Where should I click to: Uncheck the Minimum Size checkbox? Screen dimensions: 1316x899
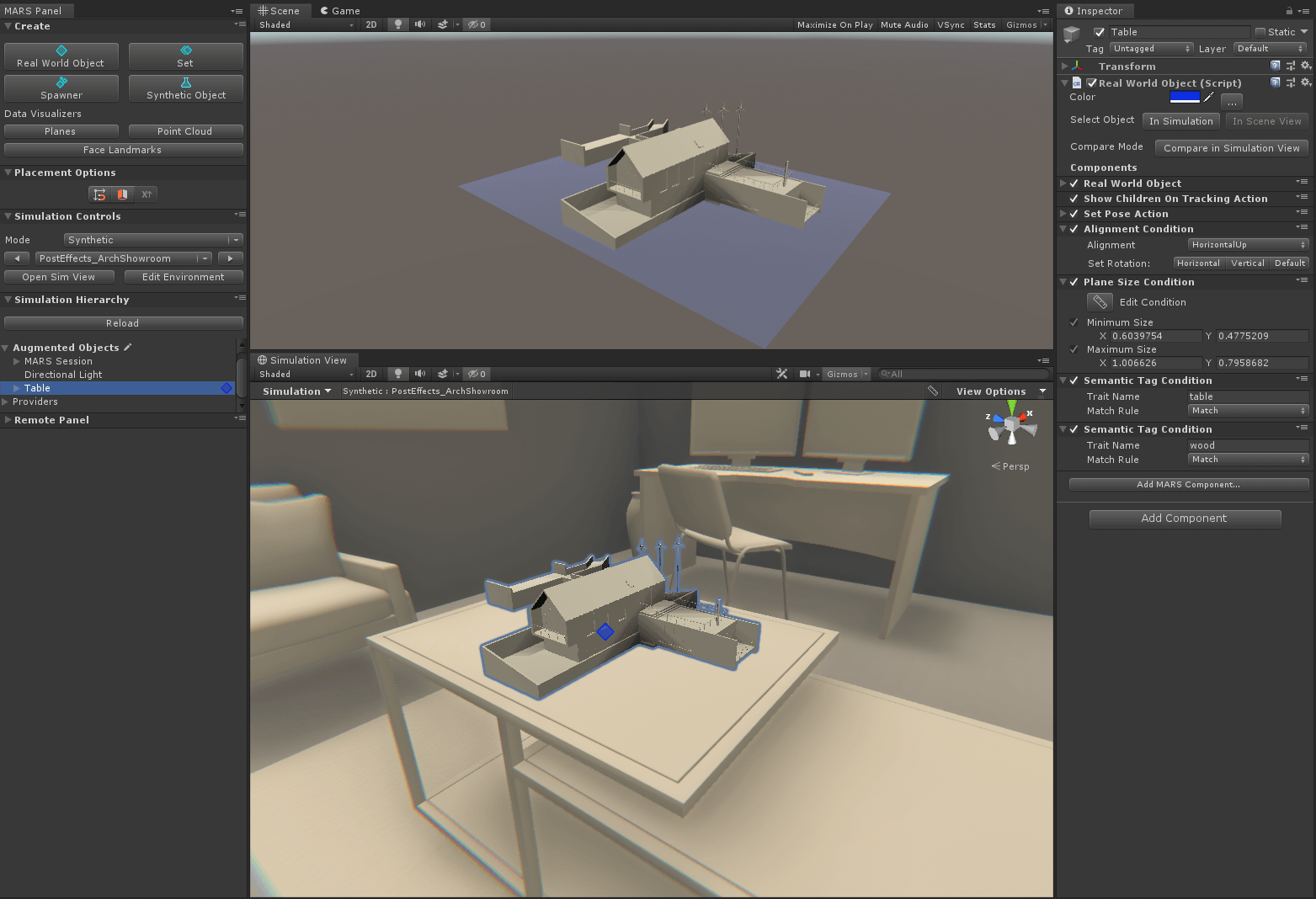1074,322
